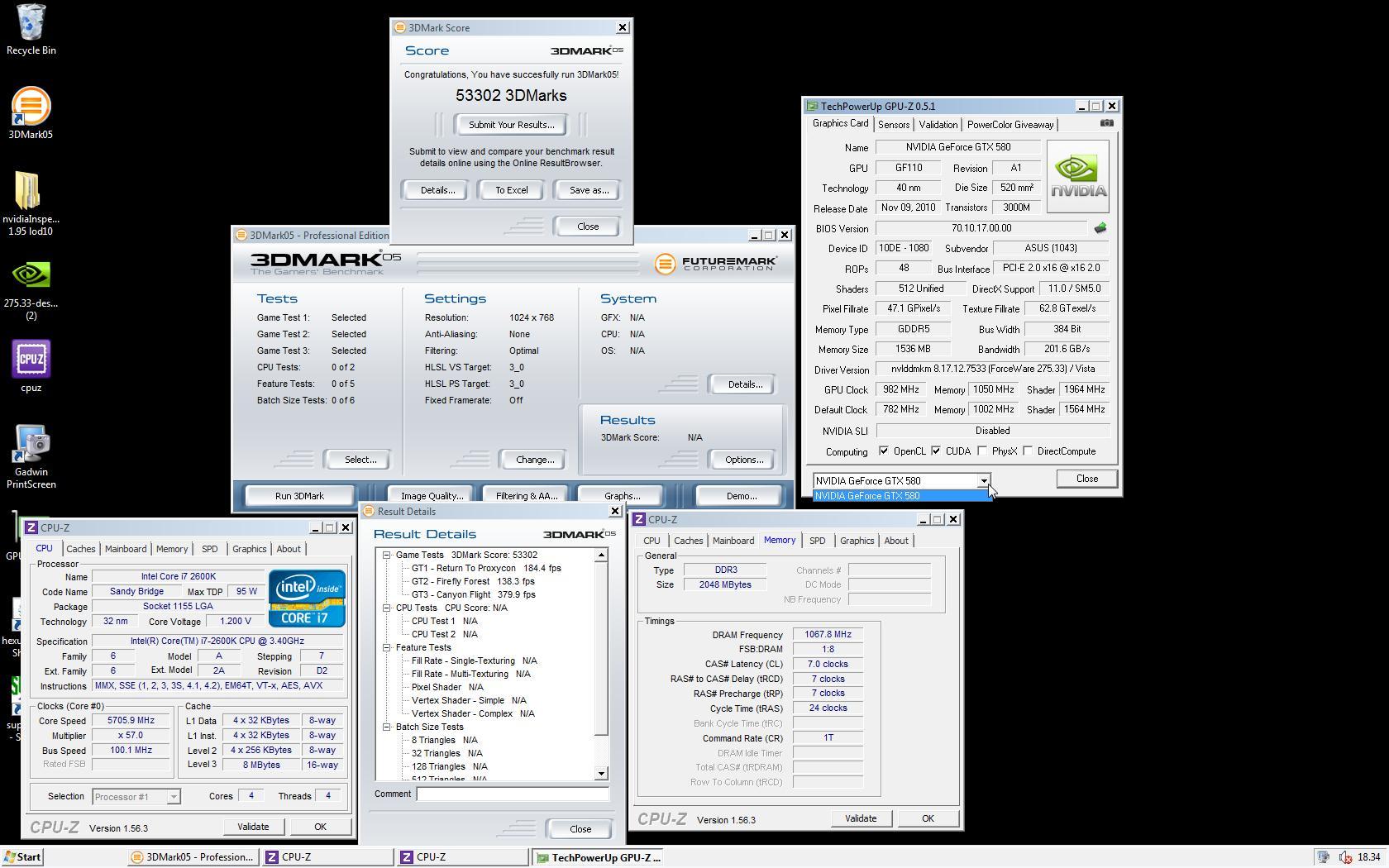Collapse the Batch Size Tests tree node

click(386, 727)
